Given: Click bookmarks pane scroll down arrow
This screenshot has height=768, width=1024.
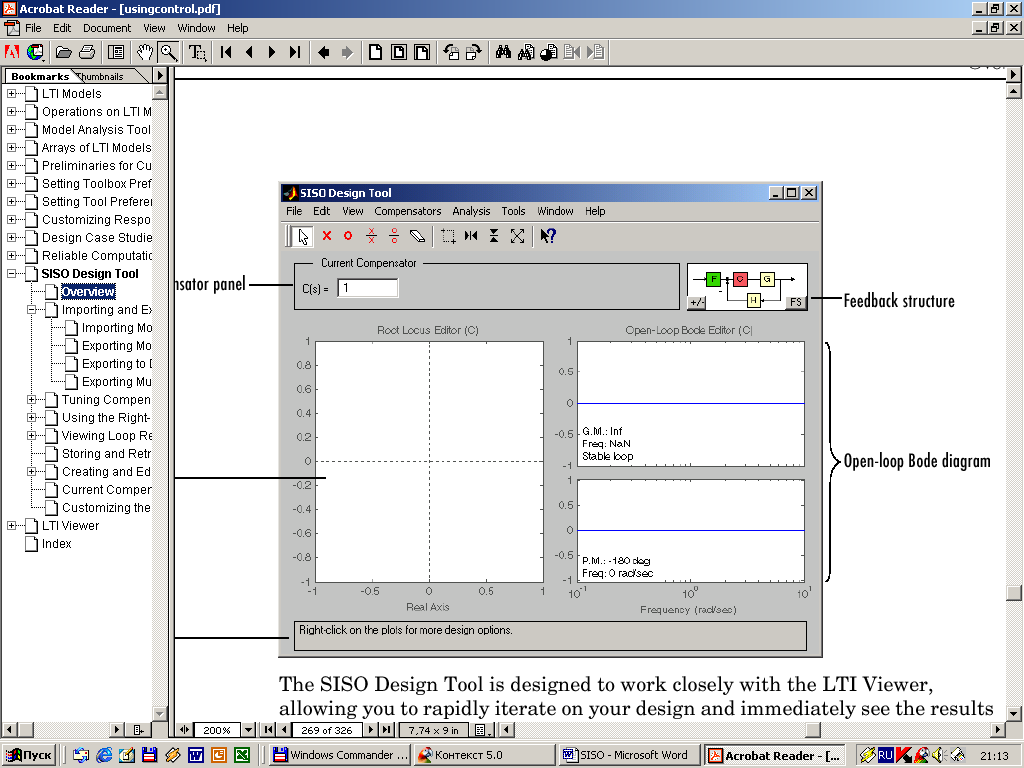Looking at the screenshot, I should [159, 713].
